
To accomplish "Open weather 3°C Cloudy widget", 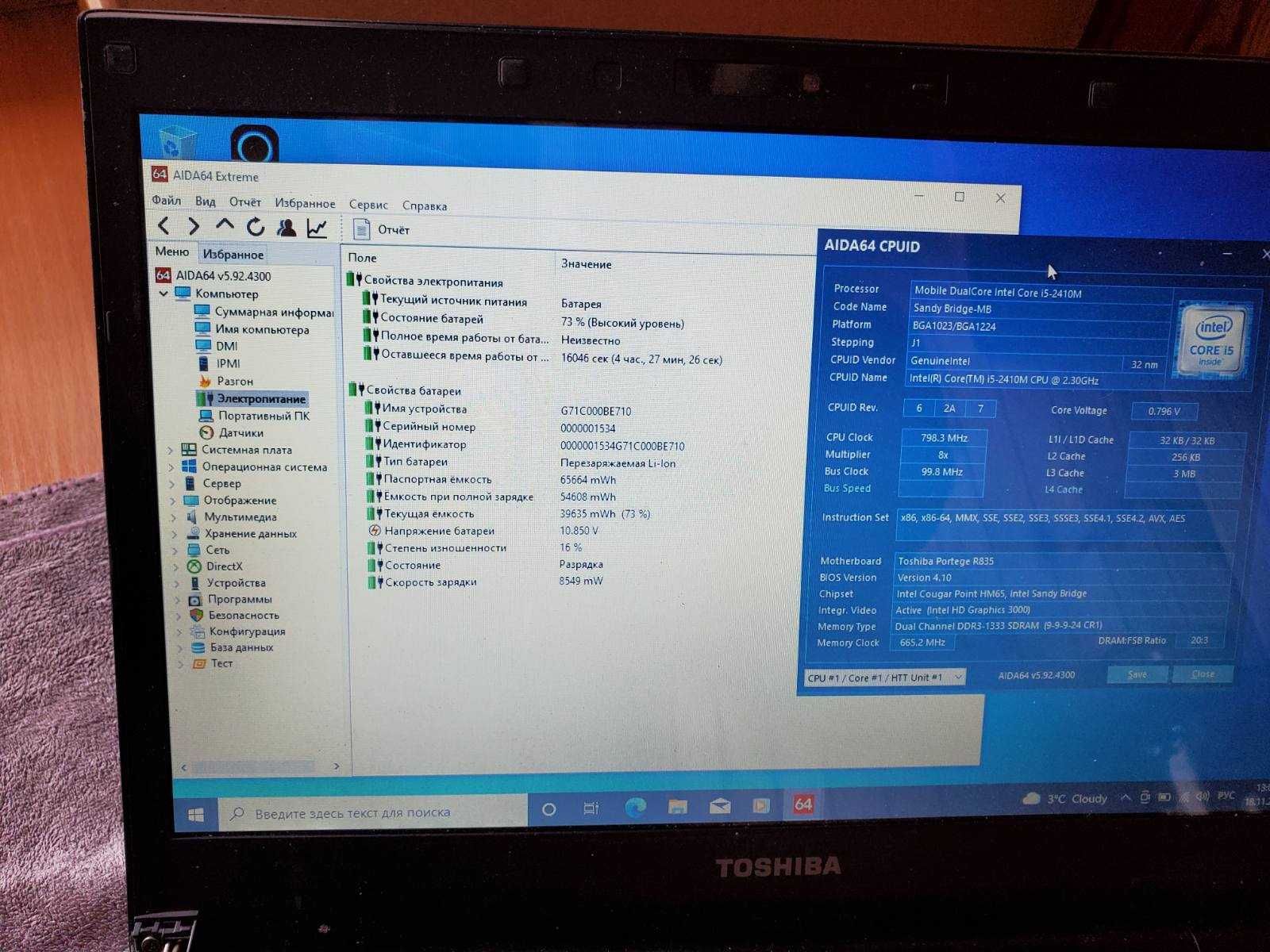I will pos(1065,798).
